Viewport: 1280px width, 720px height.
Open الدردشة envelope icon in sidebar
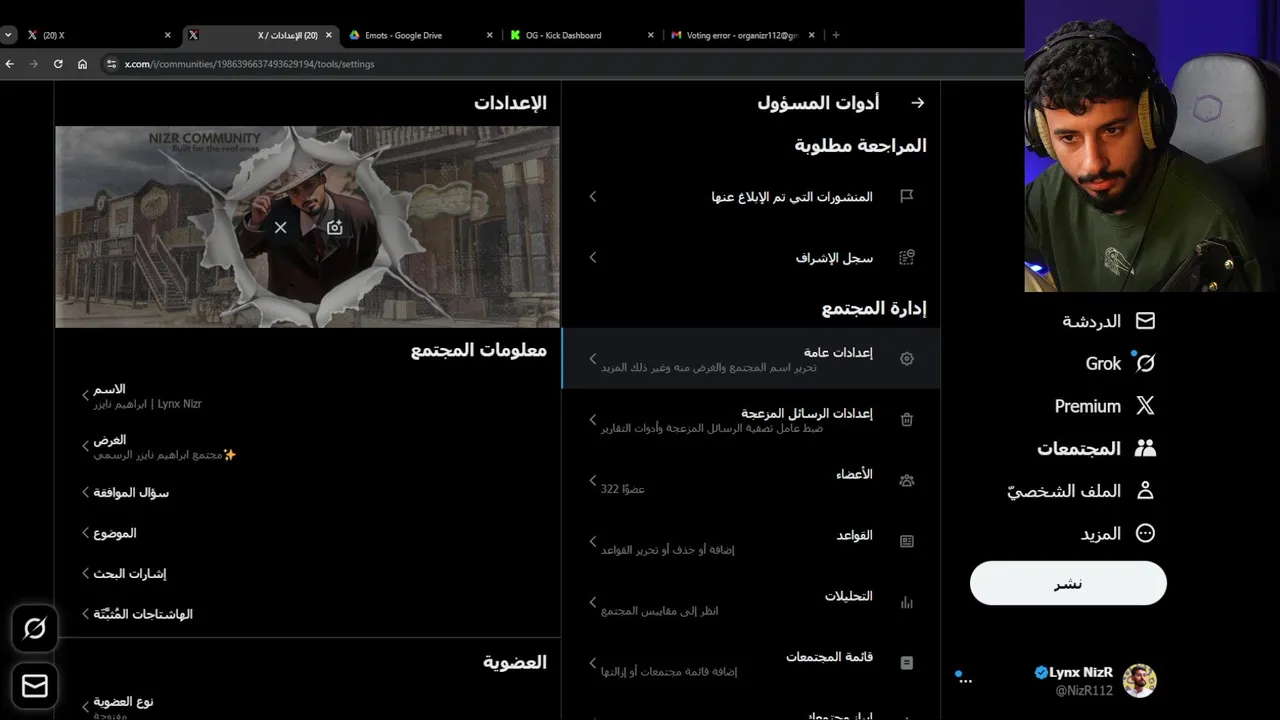point(1146,321)
